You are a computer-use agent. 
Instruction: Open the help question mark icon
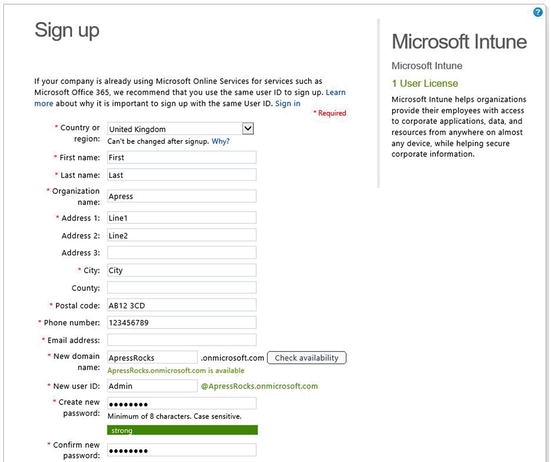[x=538, y=12]
